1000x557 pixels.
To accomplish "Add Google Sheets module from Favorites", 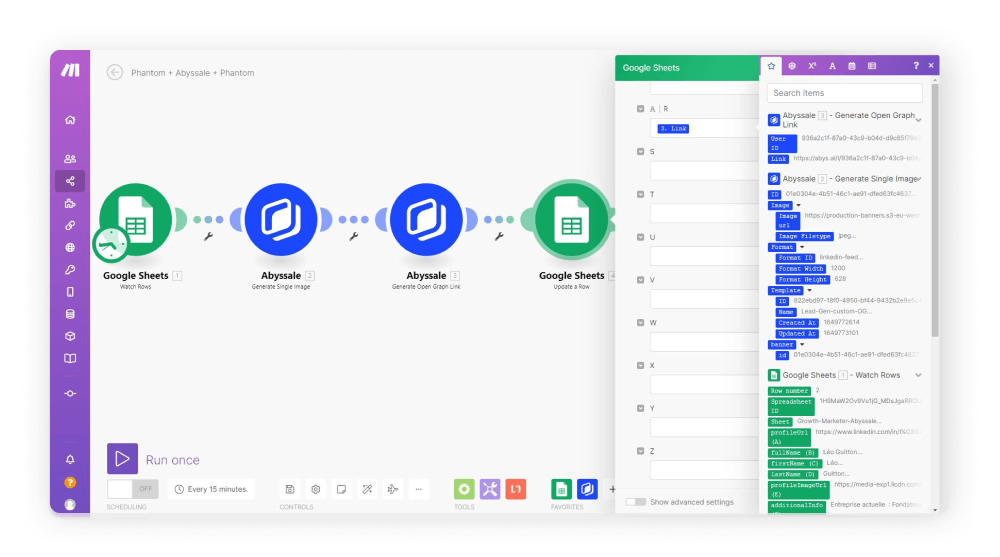I will pos(561,489).
